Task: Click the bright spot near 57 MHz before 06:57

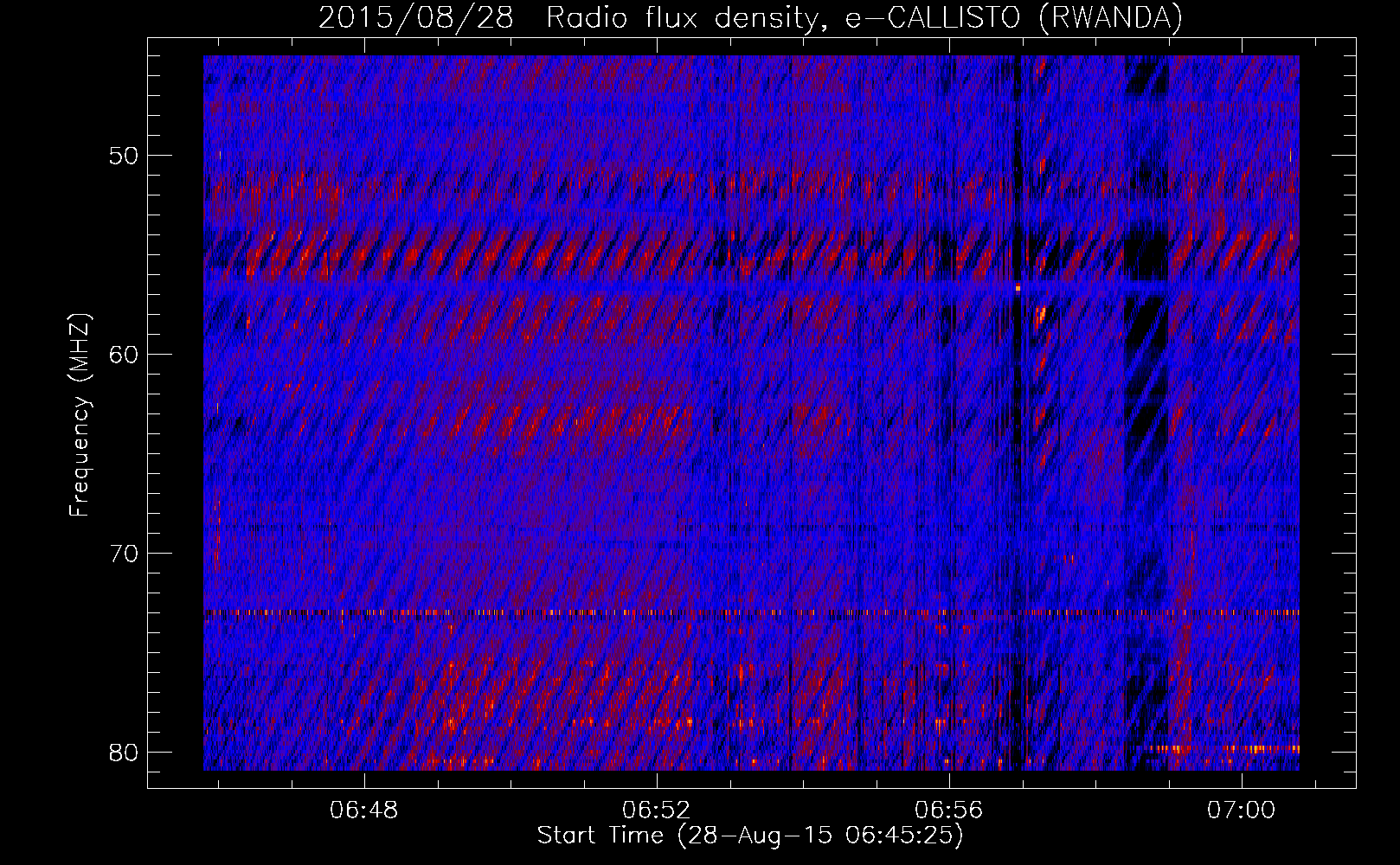Action: pyautogui.click(x=1018, y=287)
